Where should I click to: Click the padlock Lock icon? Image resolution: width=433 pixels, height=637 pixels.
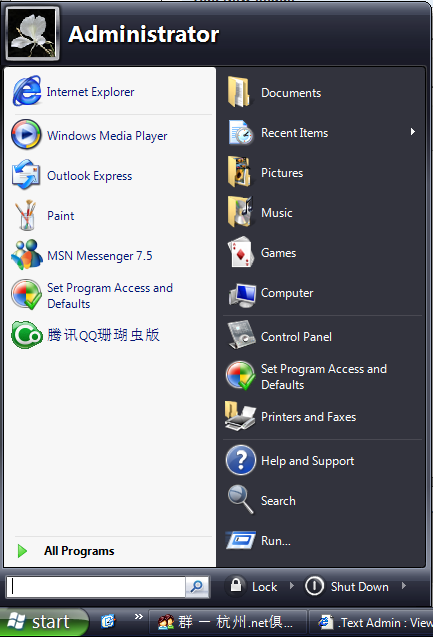coord(236,585)
